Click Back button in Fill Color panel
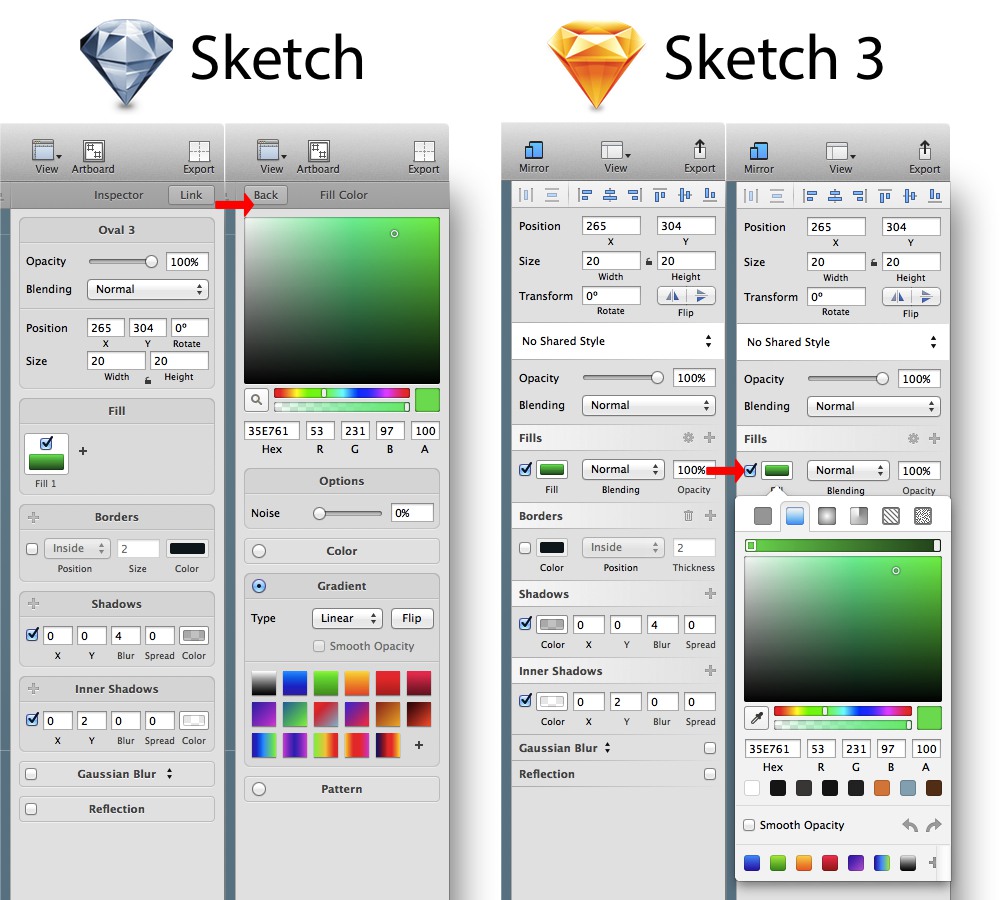Viewport: 1000px width, 900px height. 266,195
